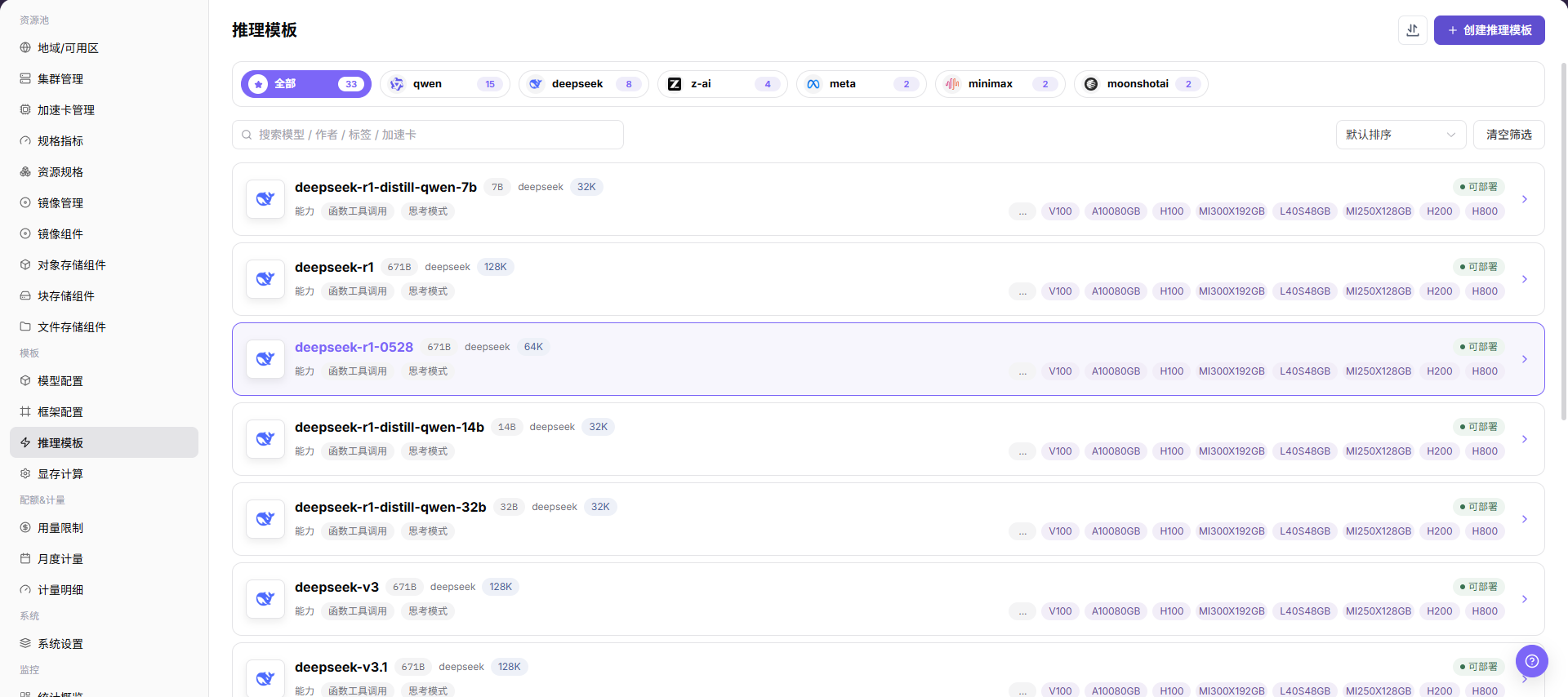This screenshot has height=697, width=1568.
Task: Expand the deepseek-v3 row chevron
Action: (1525, 599)
